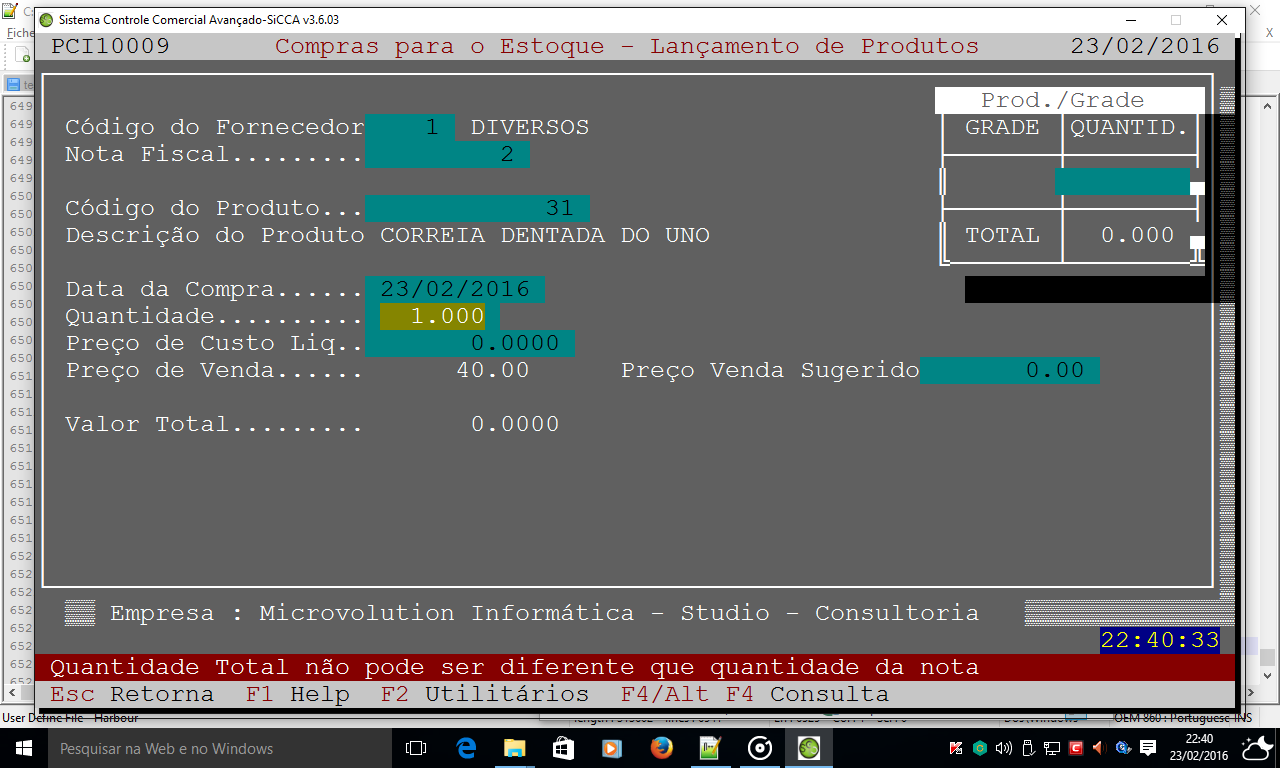The image size is (1280, 768).
Task: Click the red Quantidade Total error message
Action: pyautogui.click(x=514, y=668)
